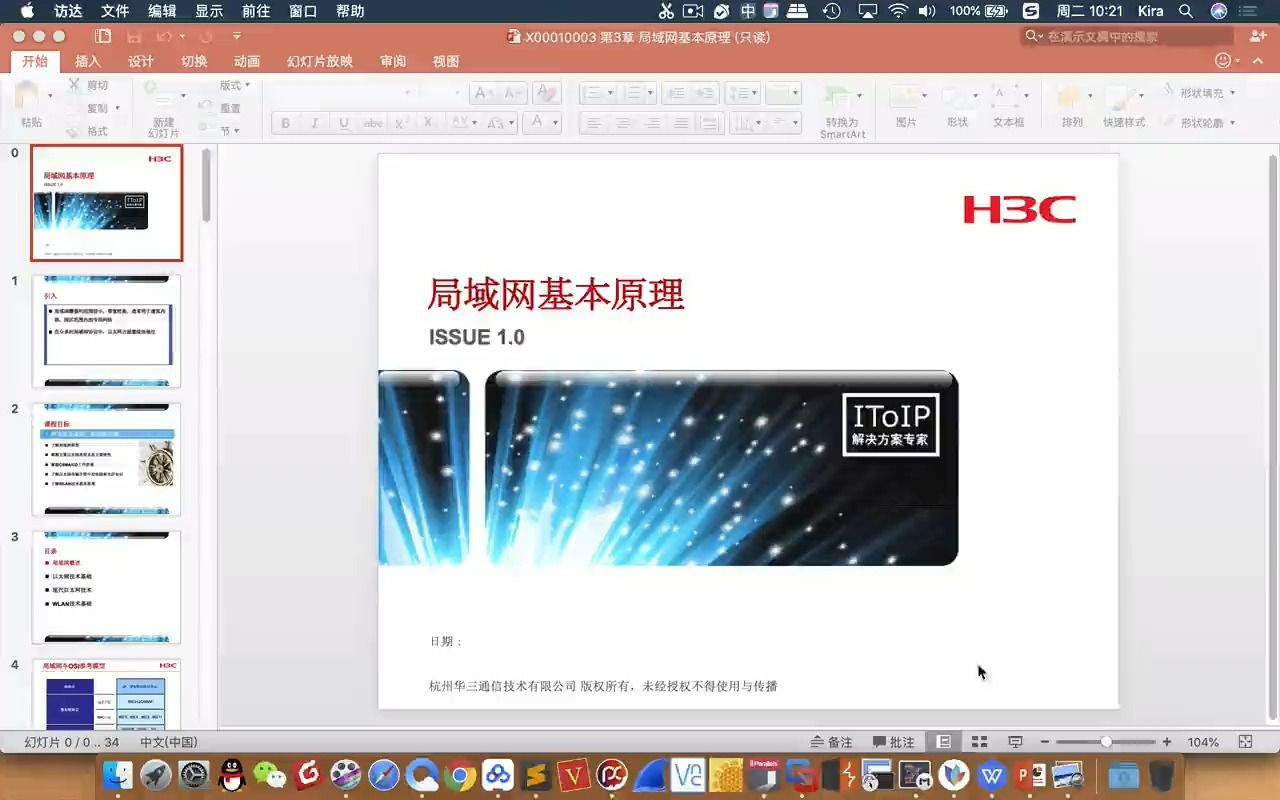Screen dimensions: 1280x800
Task: Click the Clear formatting icon
Action: [546, 93]
